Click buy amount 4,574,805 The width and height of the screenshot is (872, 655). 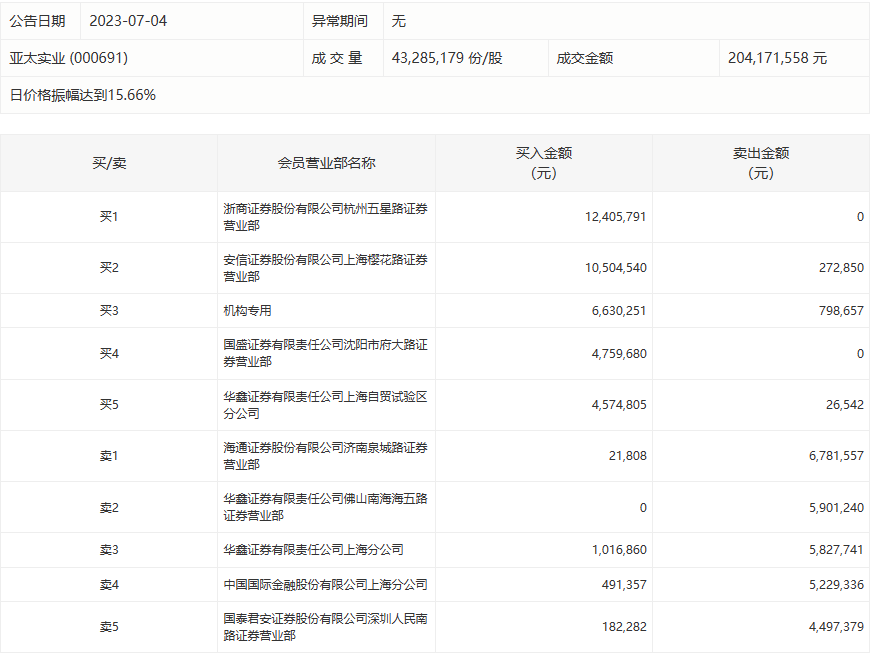[618, 405]
